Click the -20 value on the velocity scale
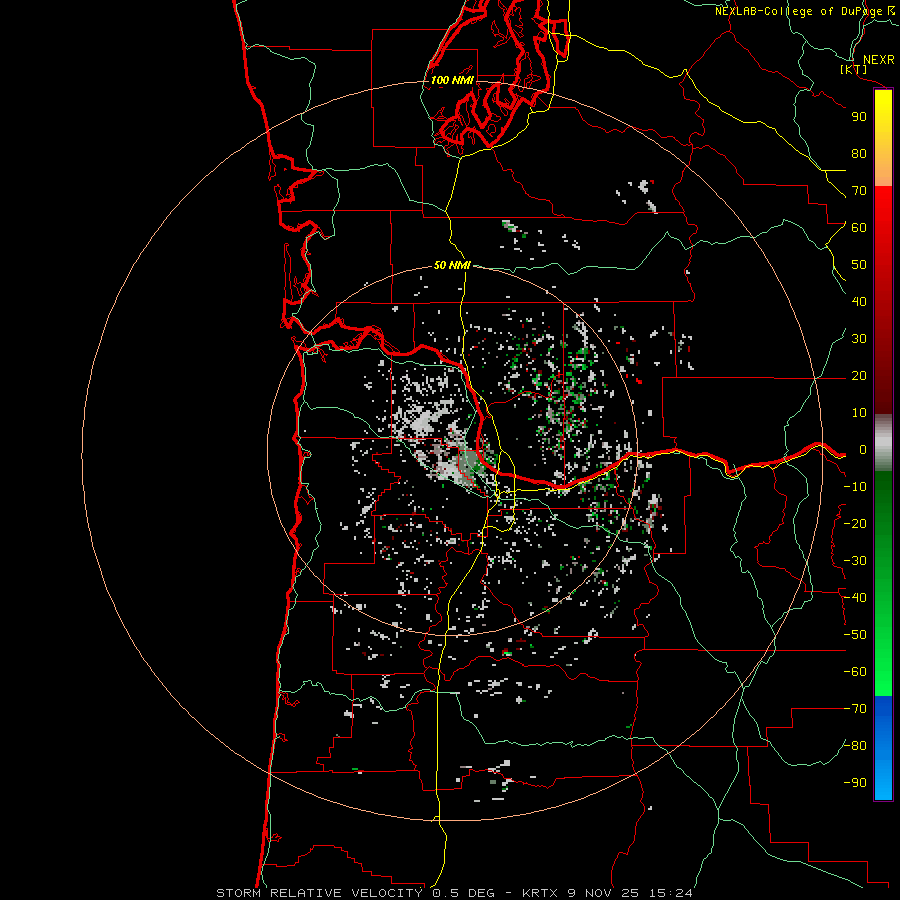Viewport: 900px width, 900px height. 855,523
